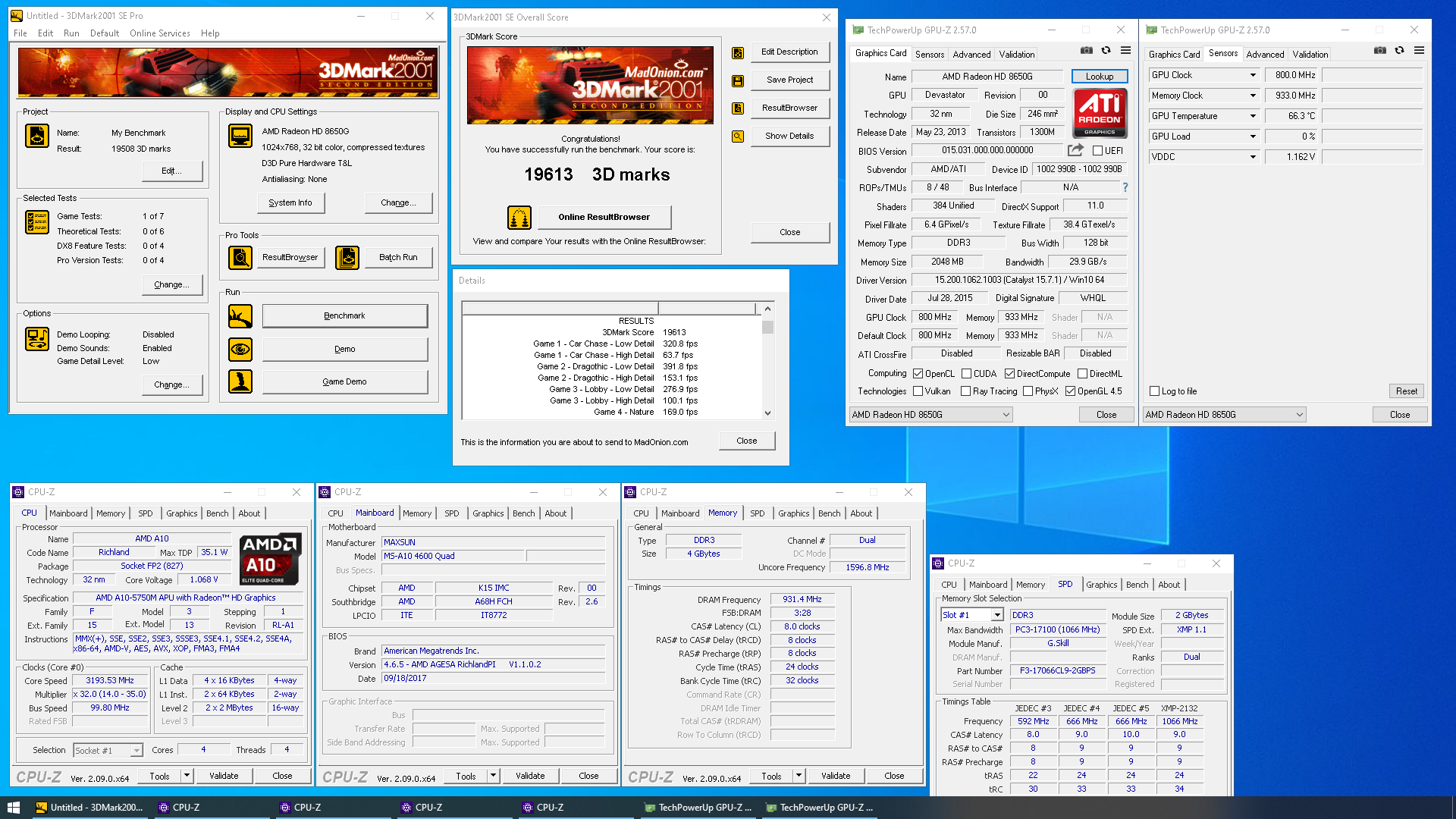Click the Bus Interface question mark

click(x=1125, y=187)
